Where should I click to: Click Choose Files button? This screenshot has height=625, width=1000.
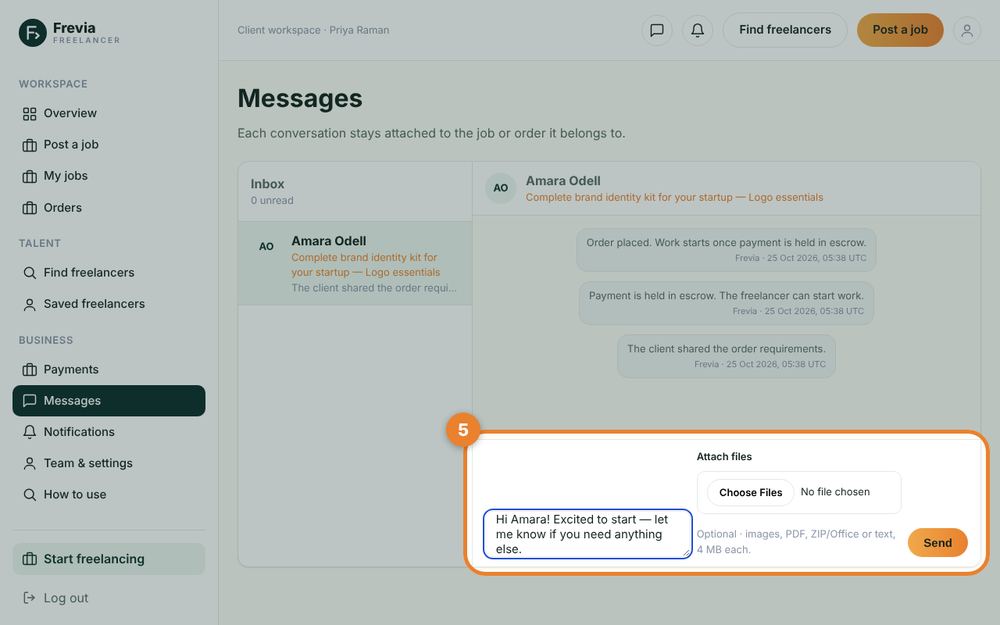[x=751, y=492]
